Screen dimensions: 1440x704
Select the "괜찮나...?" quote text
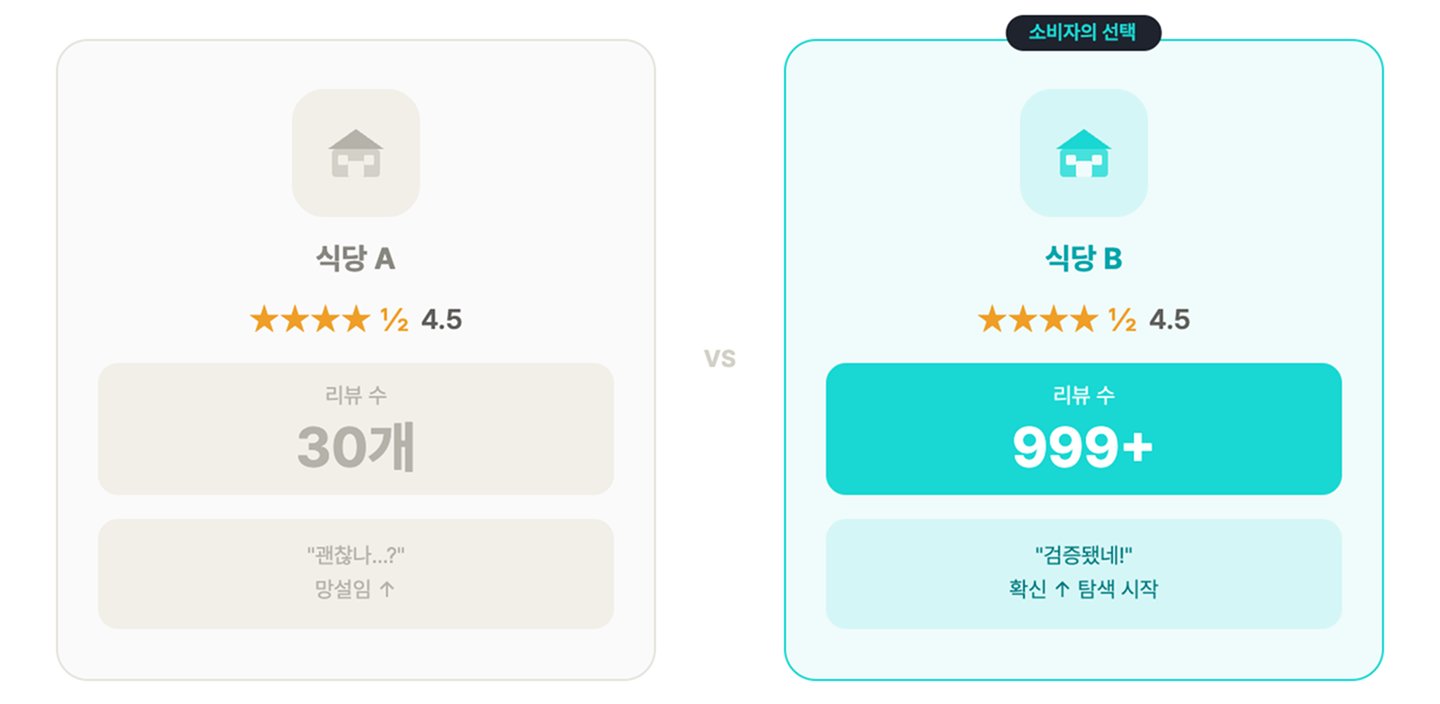pyautogui.click(x=356, y=554)
